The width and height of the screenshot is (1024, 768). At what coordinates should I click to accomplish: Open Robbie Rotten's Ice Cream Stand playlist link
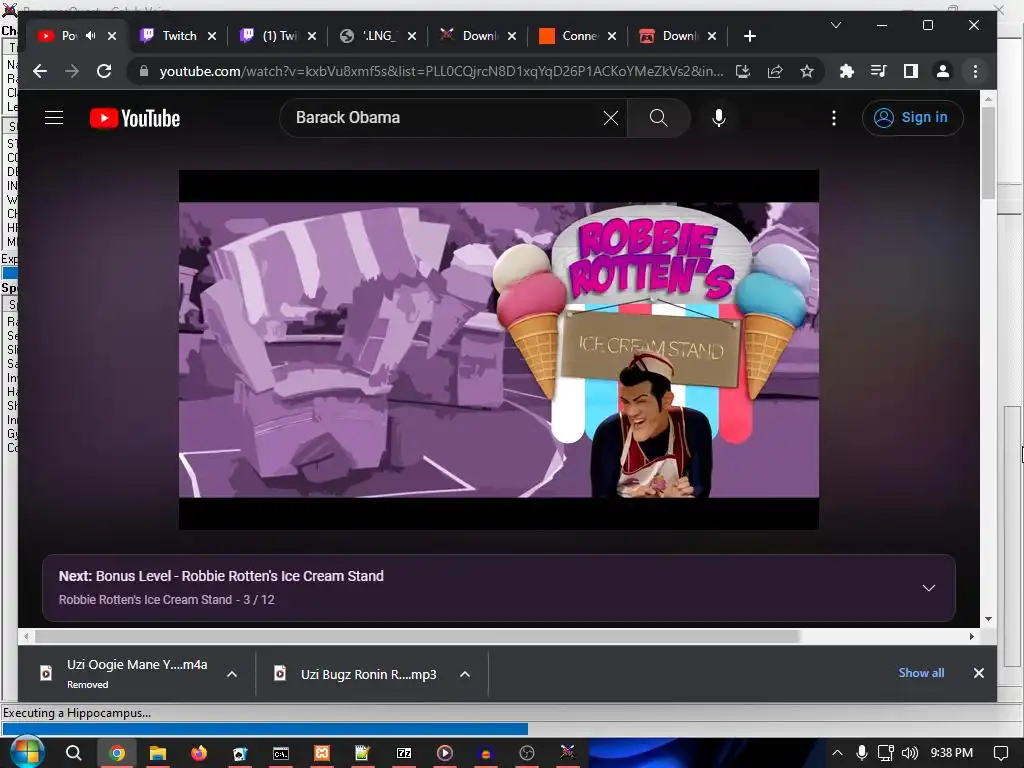coord(145,600)
